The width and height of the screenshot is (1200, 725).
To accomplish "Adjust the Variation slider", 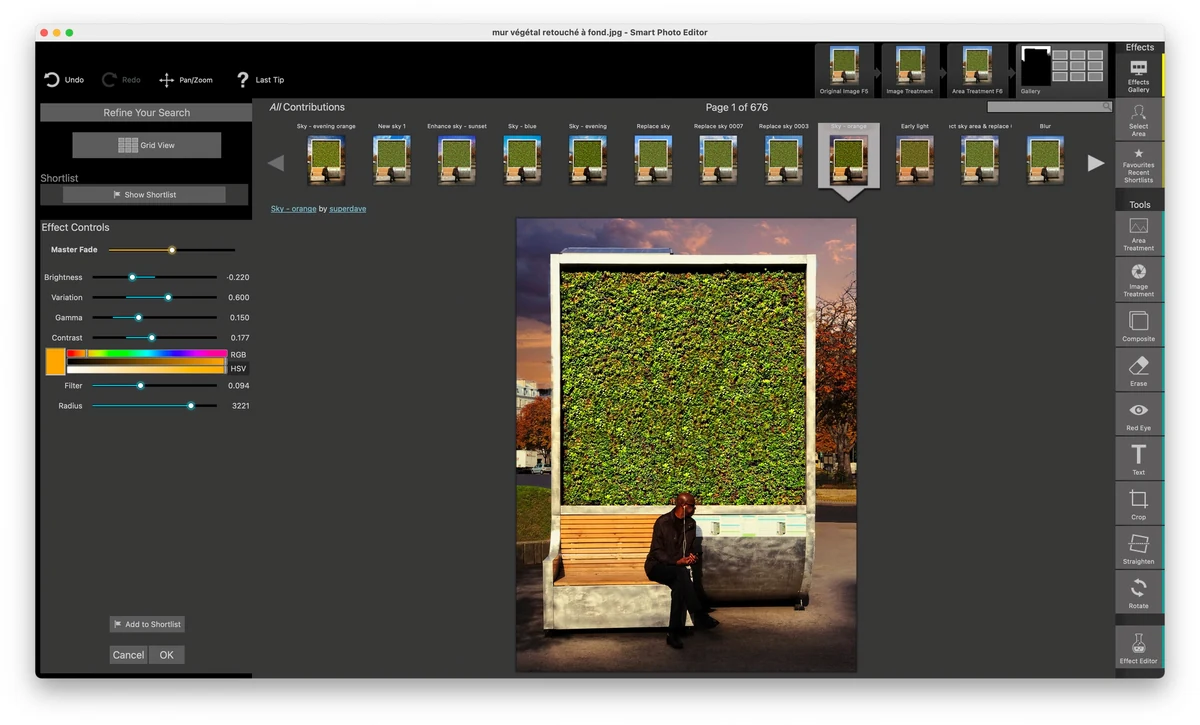I will [154, 297].
